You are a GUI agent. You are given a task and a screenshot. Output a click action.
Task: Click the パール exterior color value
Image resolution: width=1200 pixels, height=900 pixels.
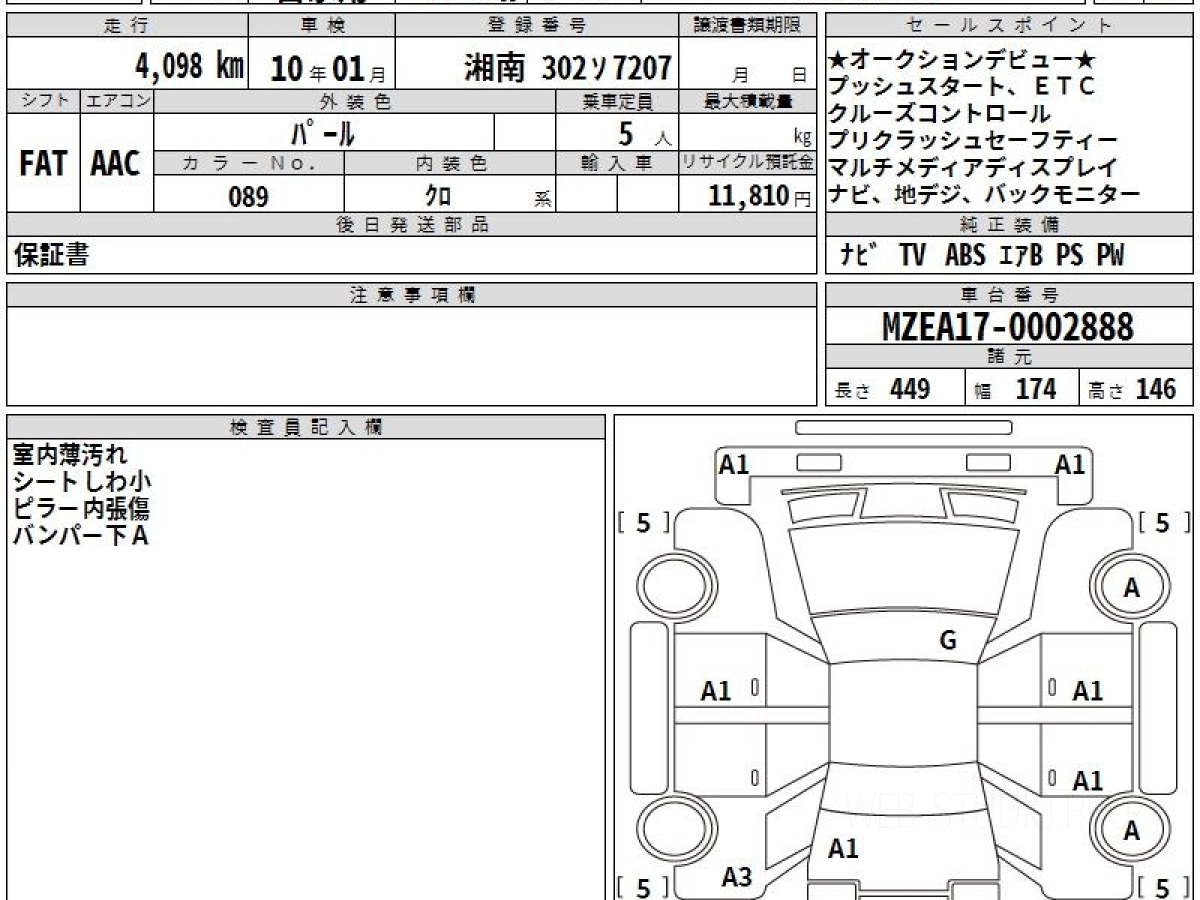coord(322,133)
